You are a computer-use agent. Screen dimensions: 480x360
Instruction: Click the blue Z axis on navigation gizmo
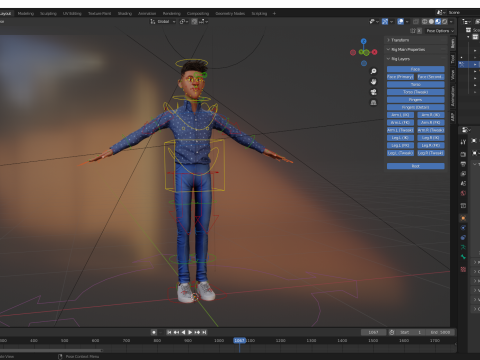pos(364,41)
